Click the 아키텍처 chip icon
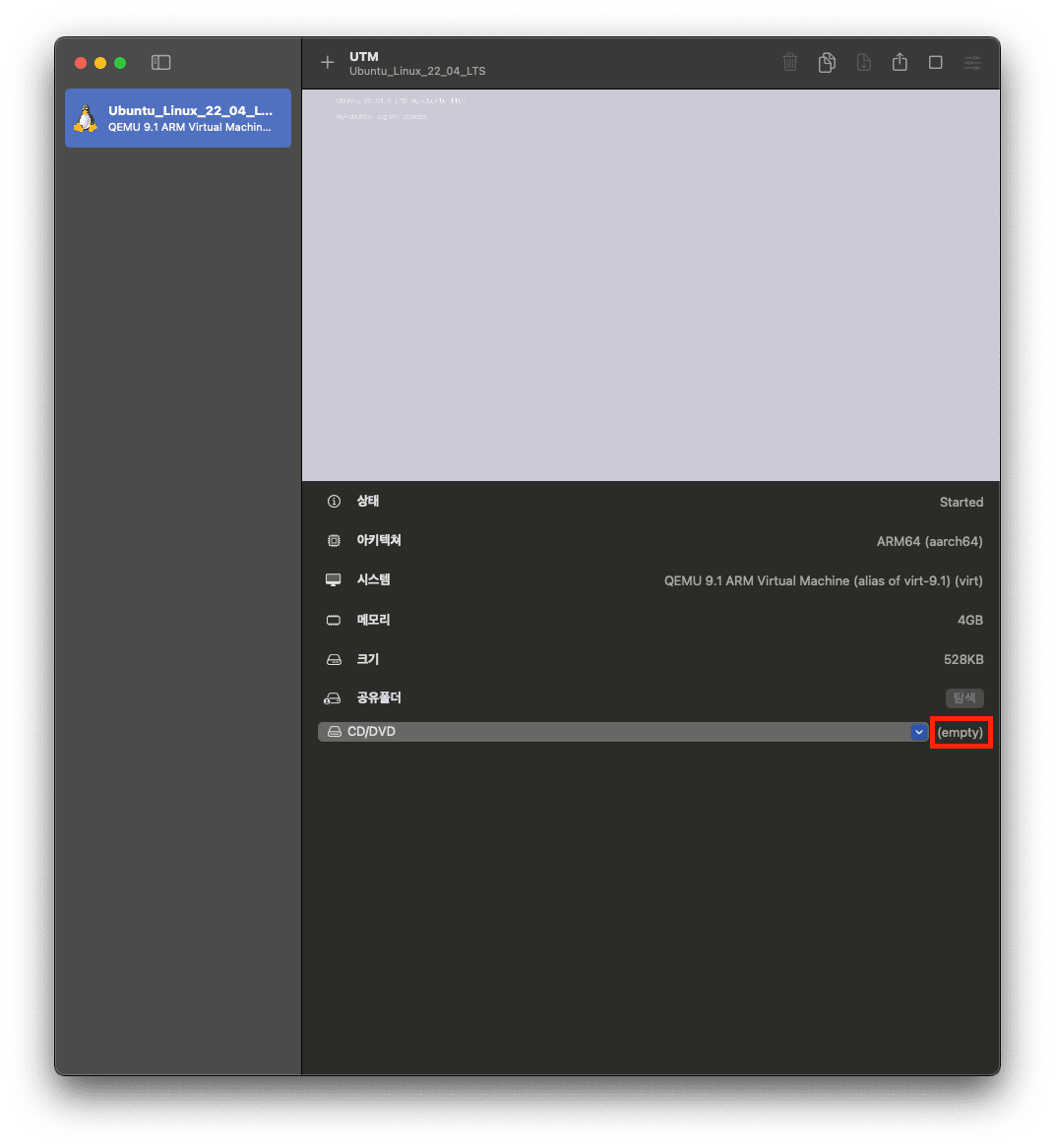Image resolution: width=1055 pixels, height=1148 pixels. (x=334, y=541)
